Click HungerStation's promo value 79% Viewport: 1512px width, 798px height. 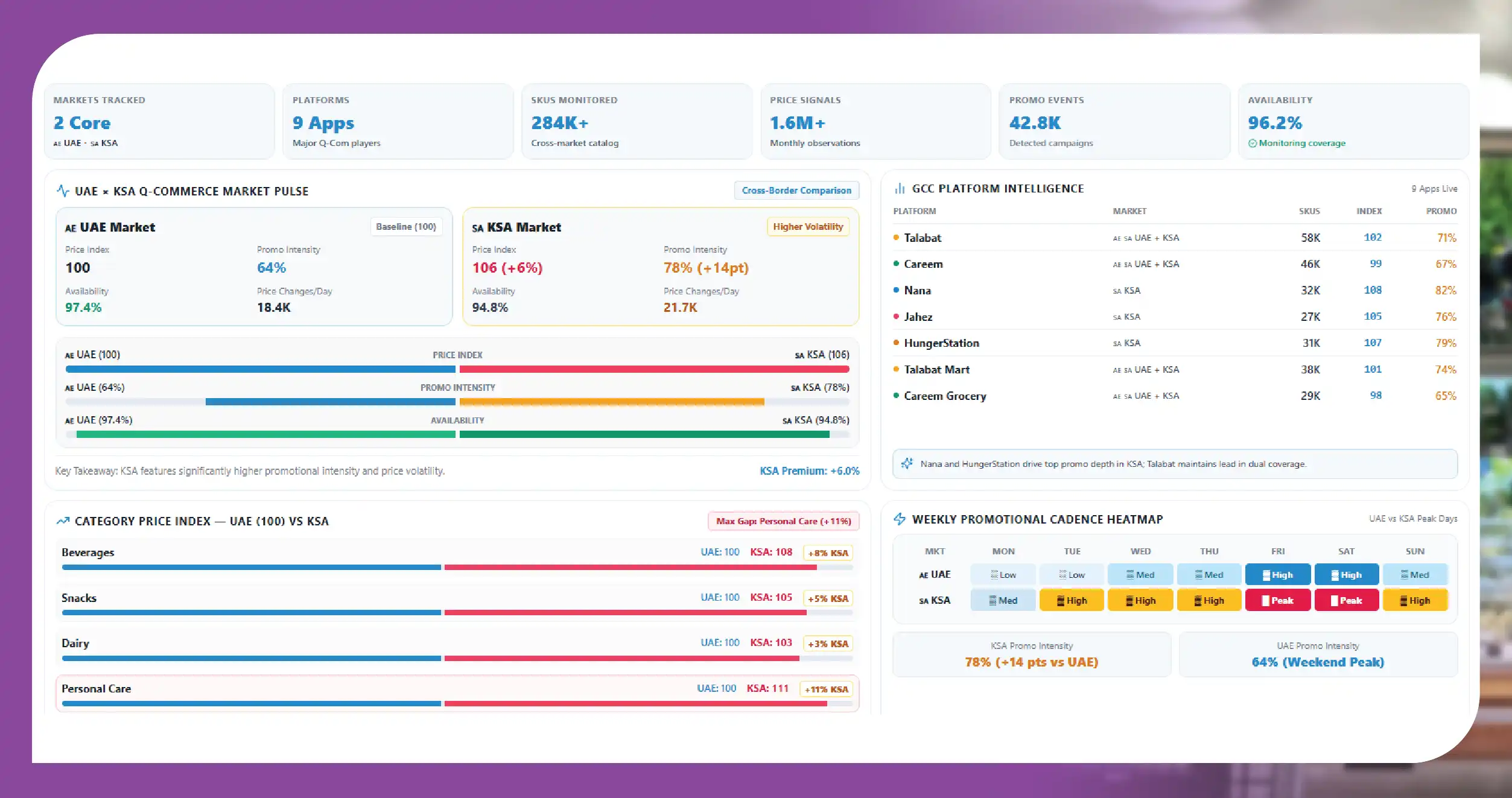[1446, 343]
